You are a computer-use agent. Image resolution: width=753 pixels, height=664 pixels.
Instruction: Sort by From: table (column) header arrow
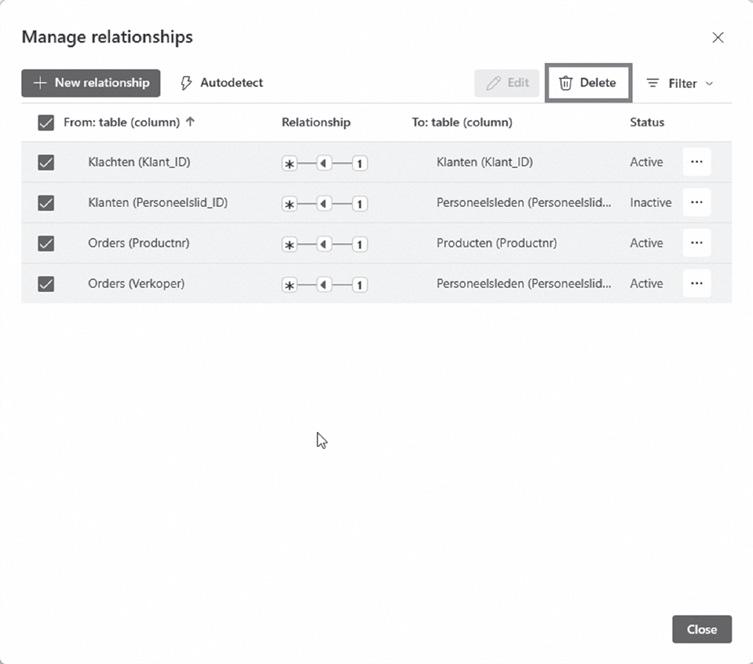click(x=190, y=122)
